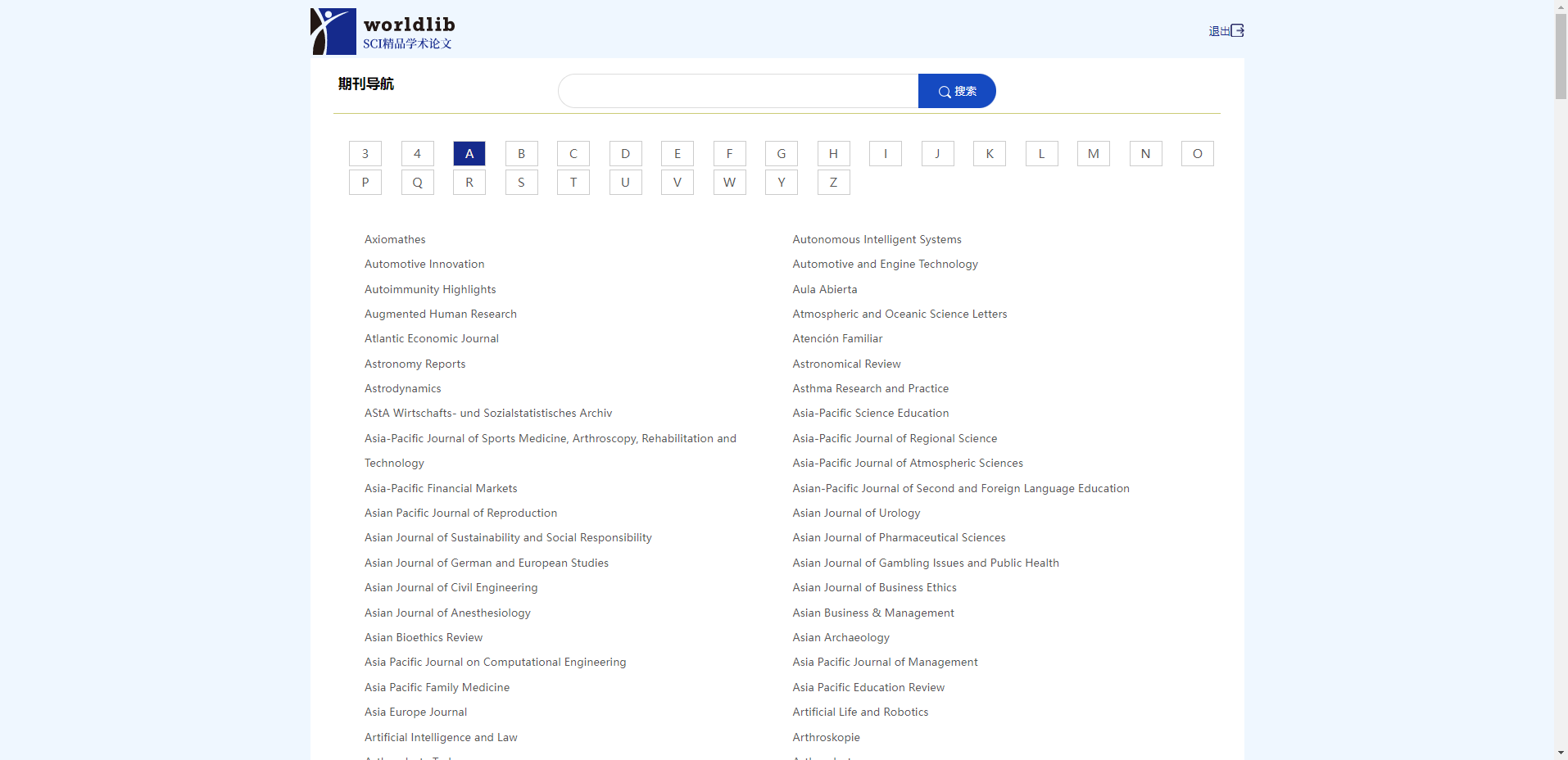This screenshot has height=760, width=1568.
Task: Open Artificial Intelligence and Law link
Action: point(441,738)
